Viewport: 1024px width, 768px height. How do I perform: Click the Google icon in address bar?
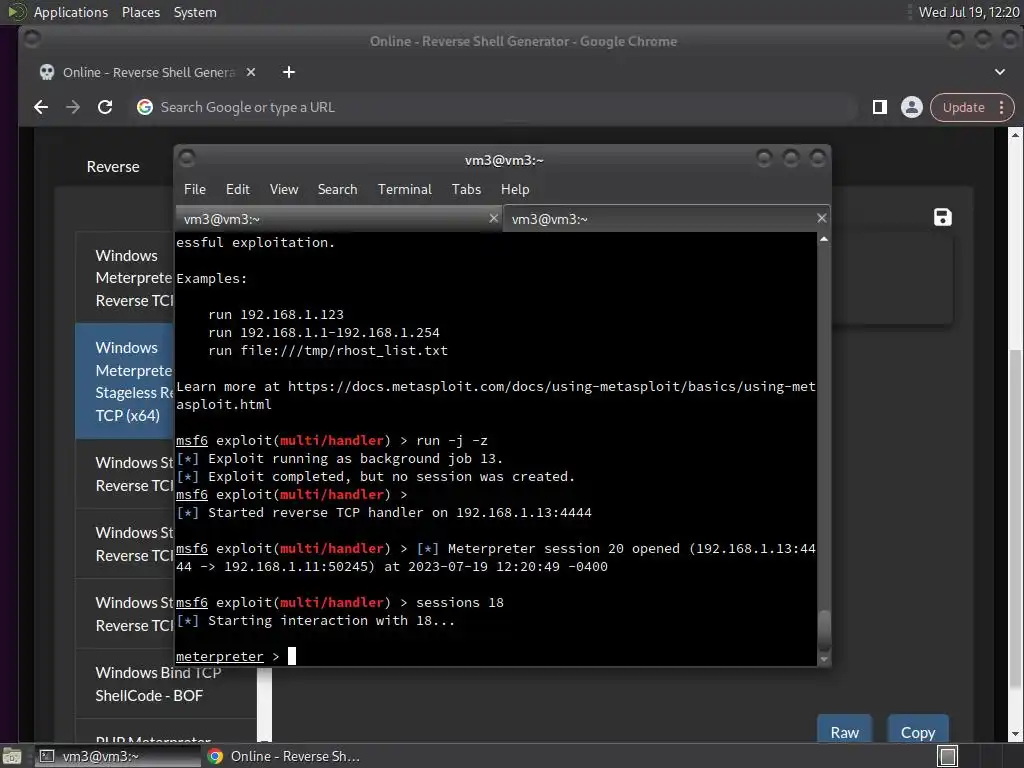pos(145,107)
